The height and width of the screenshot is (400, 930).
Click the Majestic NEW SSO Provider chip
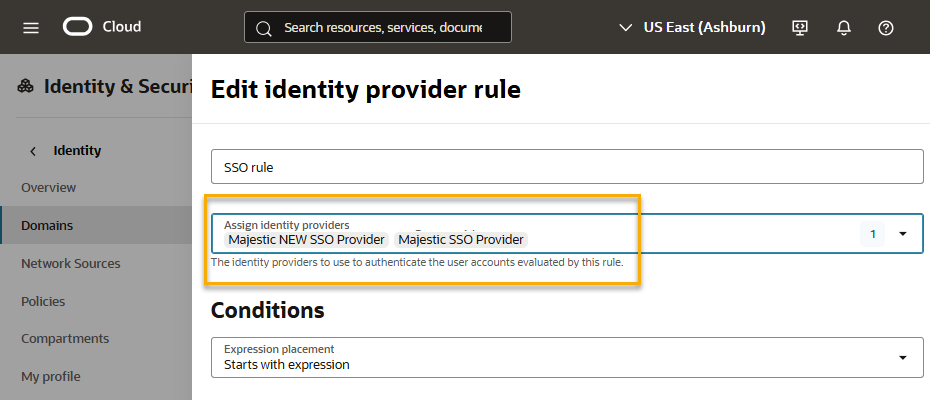tap(307, 240)
